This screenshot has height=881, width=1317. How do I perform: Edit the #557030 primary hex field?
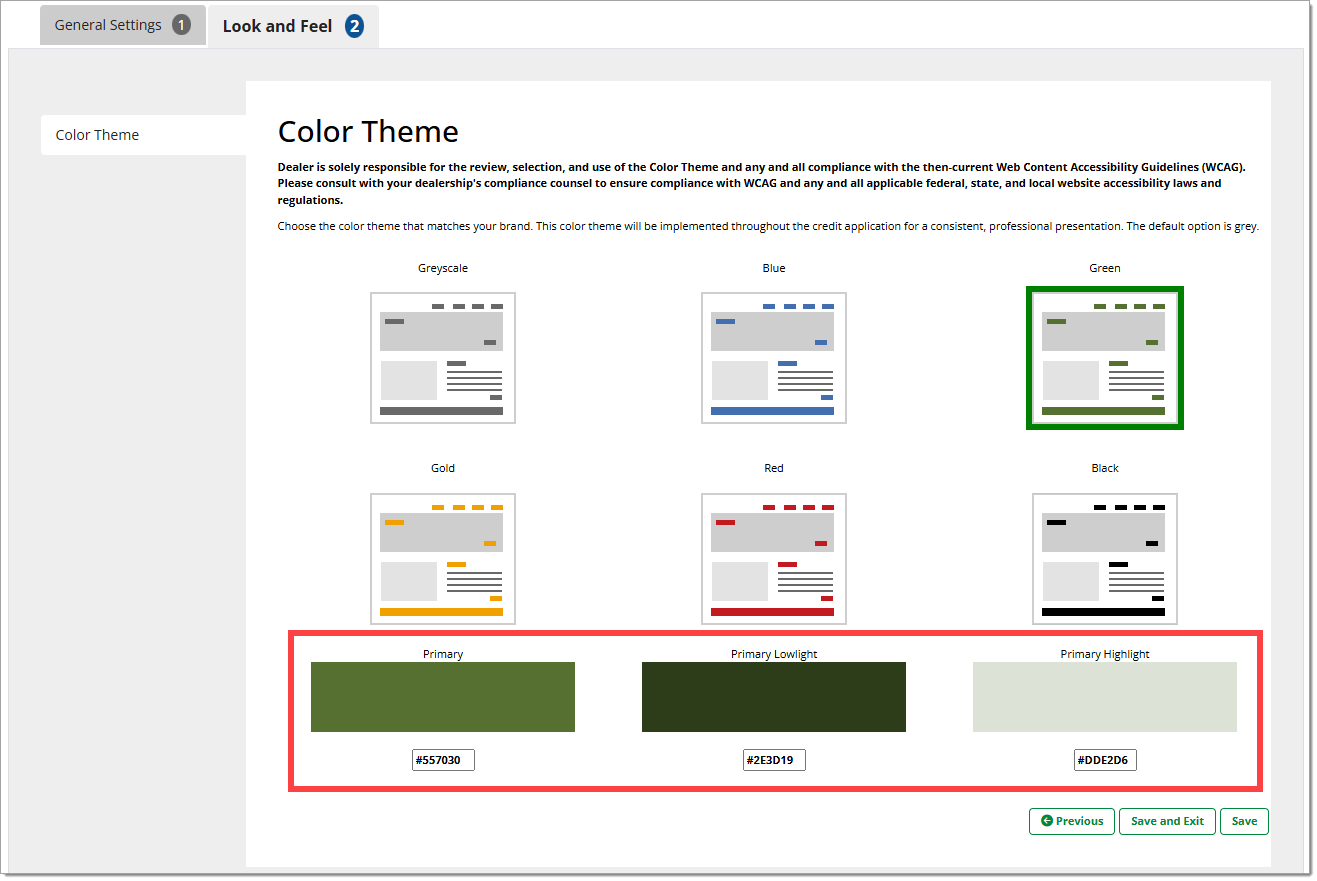click(443, 760)
